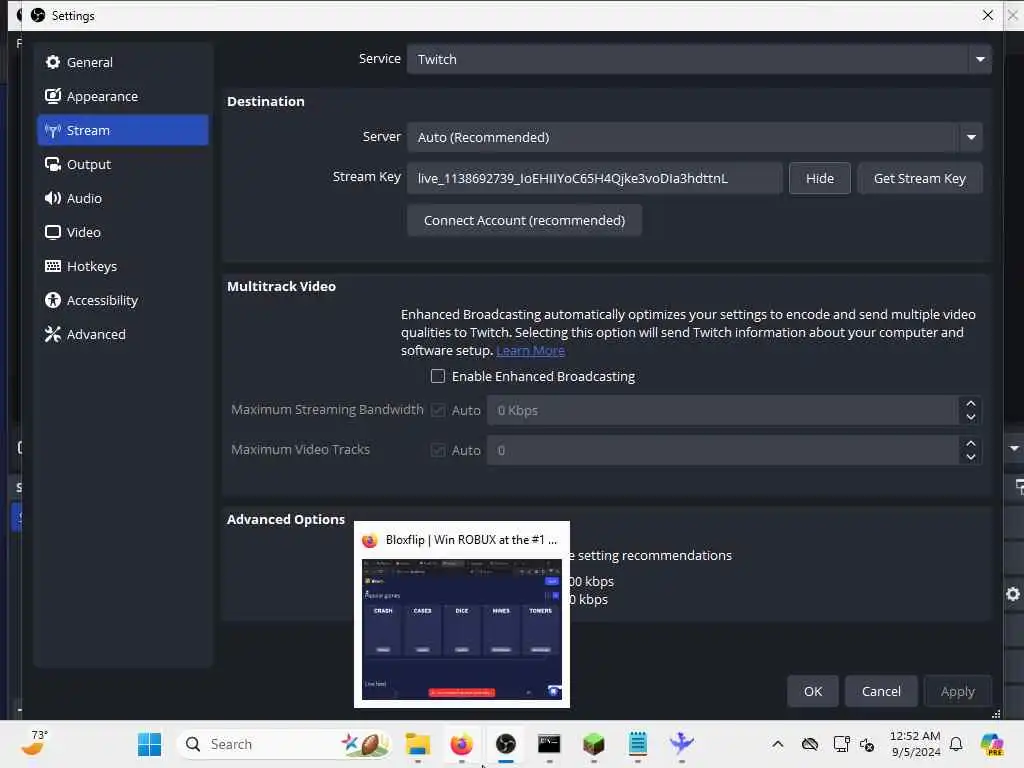Click the network display tray icon
1024x768 pixels.
pyautogui.click(x=841, y=744)
